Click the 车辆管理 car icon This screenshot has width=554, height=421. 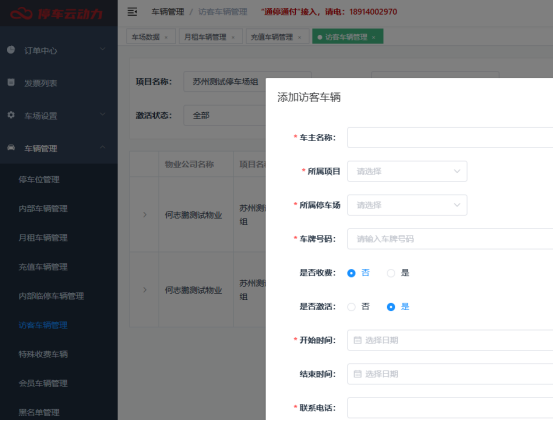point(11,147)
